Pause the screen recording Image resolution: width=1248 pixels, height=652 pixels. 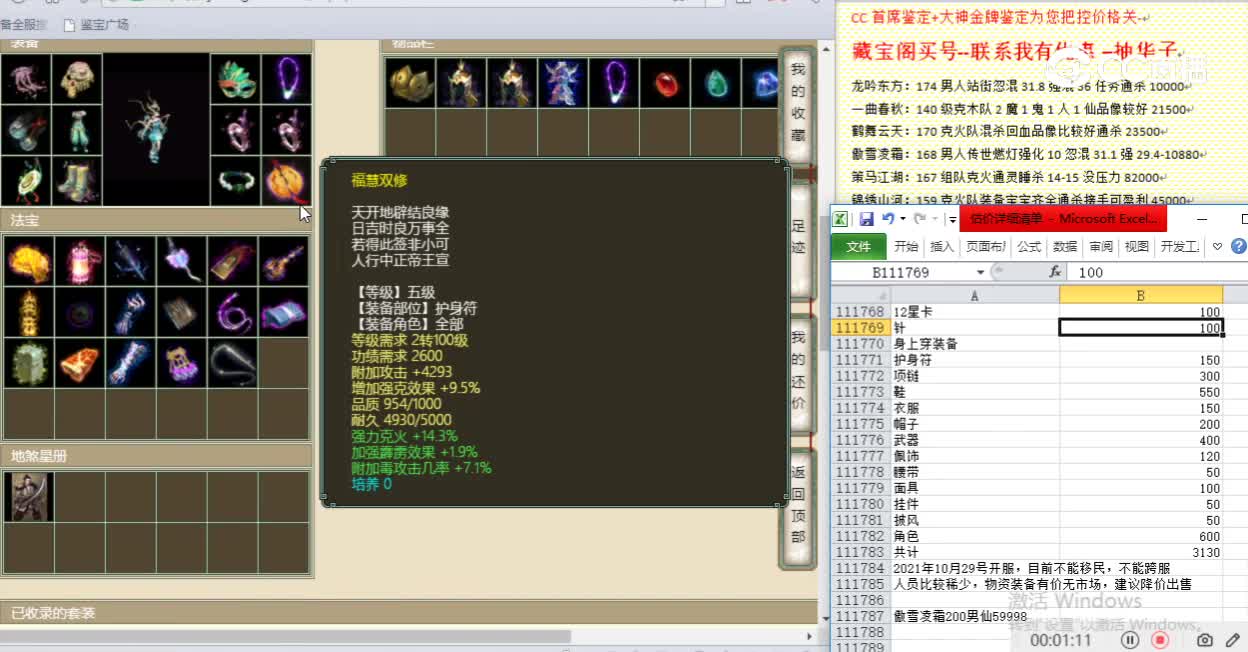pos(1130,640)
